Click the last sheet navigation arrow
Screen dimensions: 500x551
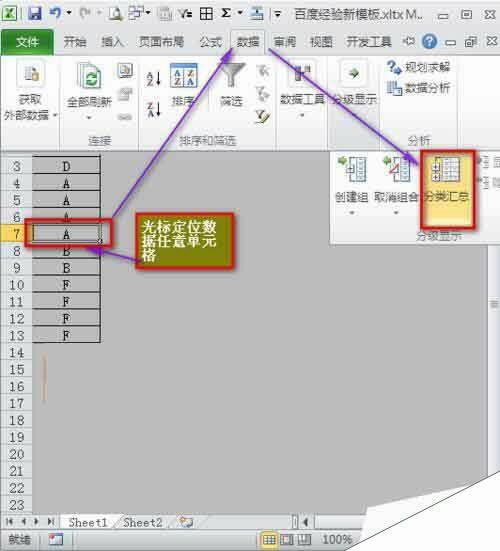click(50, 522)
